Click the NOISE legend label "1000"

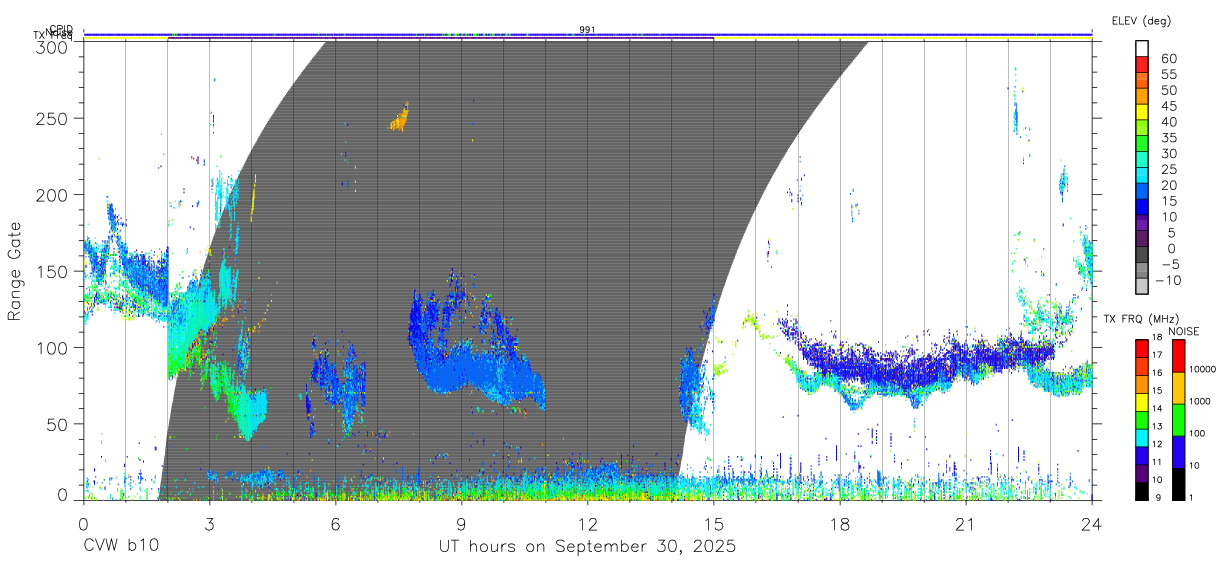[x=1202, y=402]
